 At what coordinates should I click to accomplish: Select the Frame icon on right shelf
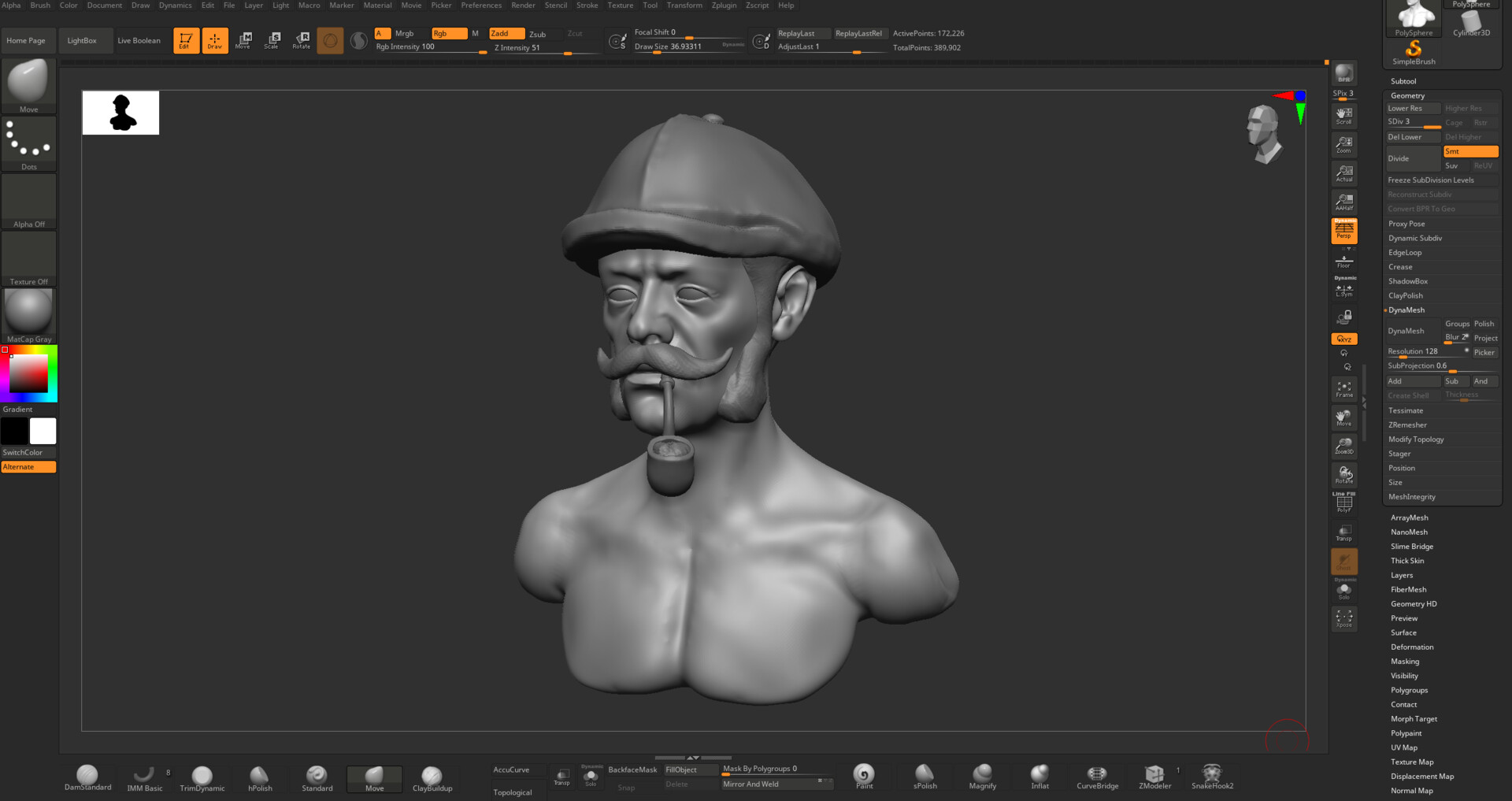1343,389
